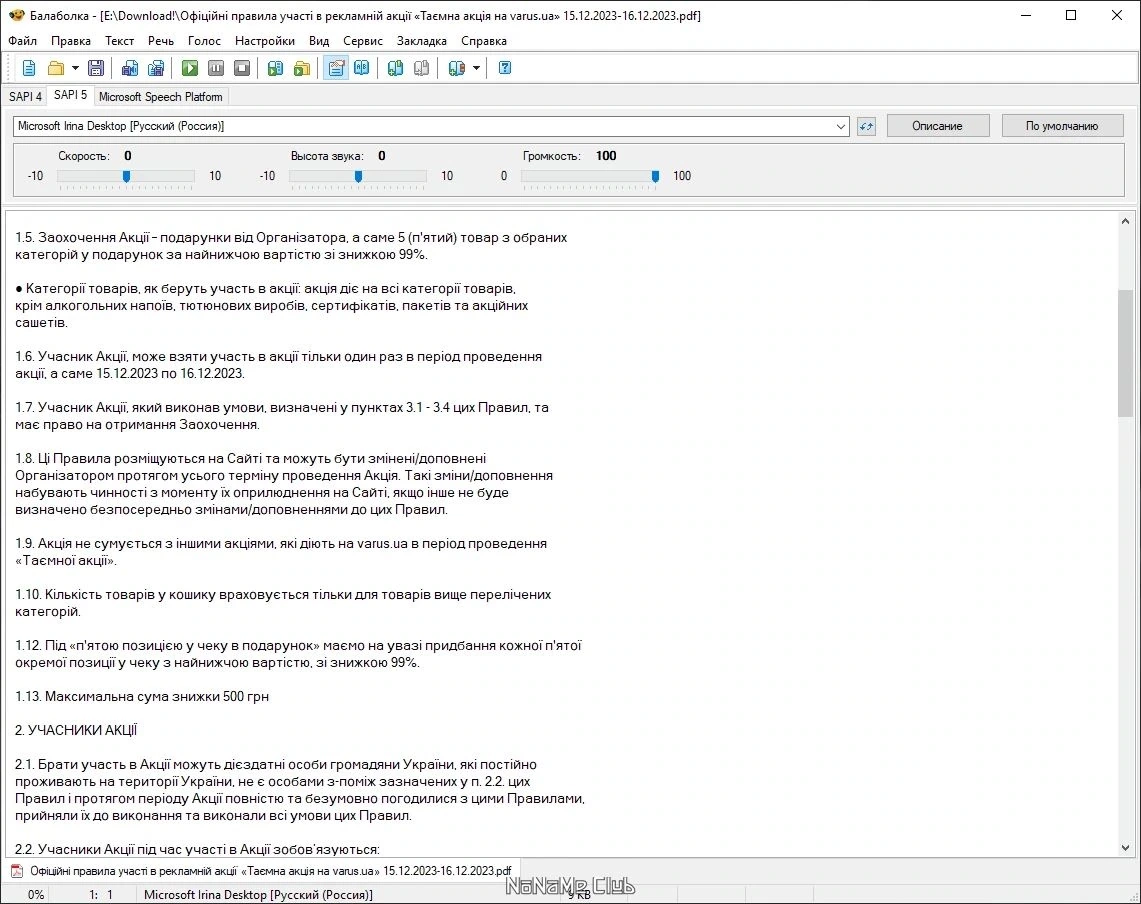The image size is (1141, 904).
Task: Open the Закладка menu
Action: click(x=421, y=41)
